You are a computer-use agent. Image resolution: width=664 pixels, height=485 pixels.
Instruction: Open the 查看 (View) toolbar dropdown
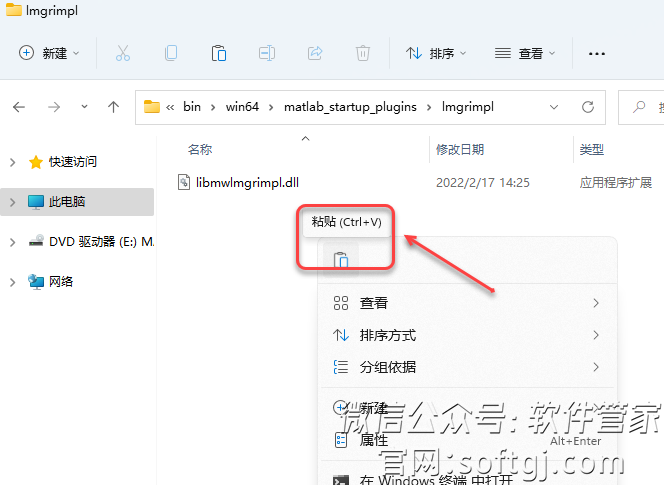point(525,53)
